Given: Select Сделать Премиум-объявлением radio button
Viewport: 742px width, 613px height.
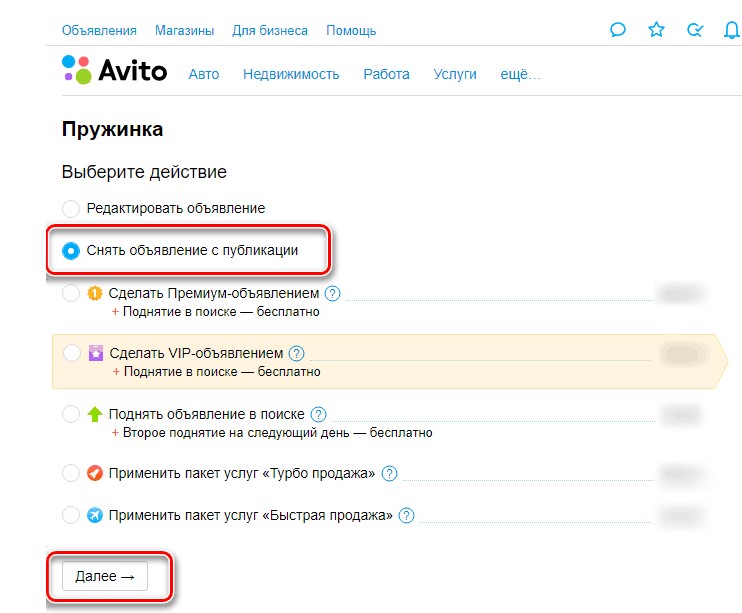Looking at the screenshot, I should tap(71, 293).
